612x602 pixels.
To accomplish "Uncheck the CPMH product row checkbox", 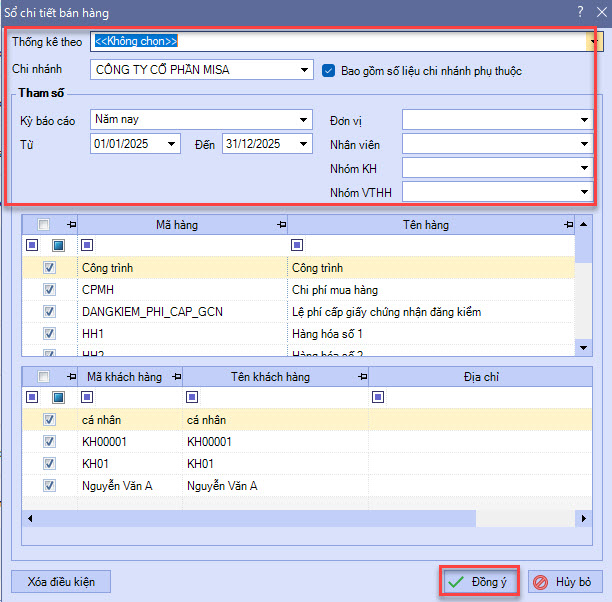I will pos(49,290).
